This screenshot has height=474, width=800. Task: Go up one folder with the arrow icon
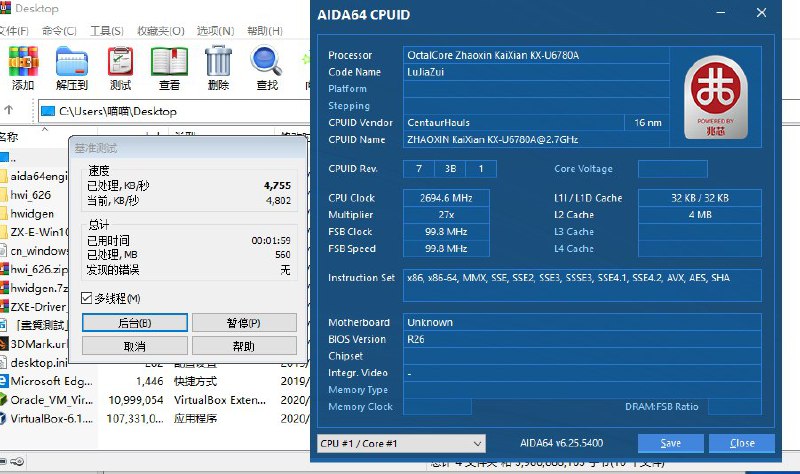9,110
